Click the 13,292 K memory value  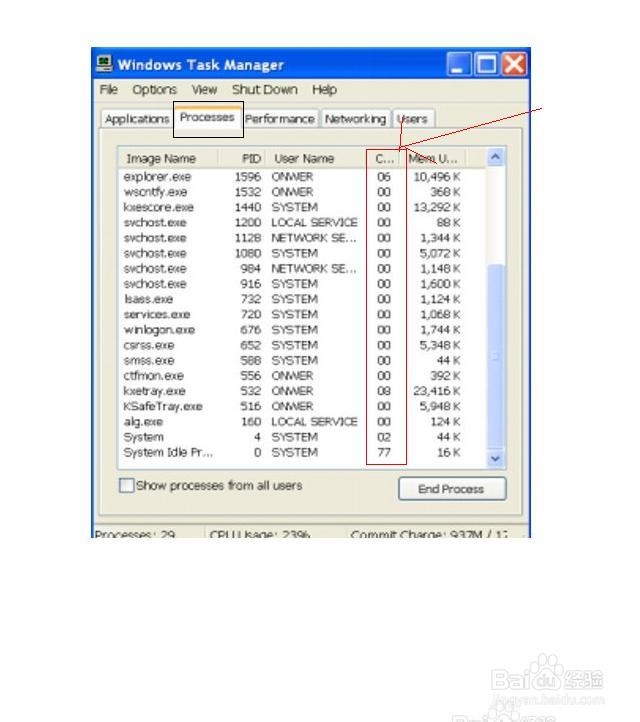[x=436, y=207]
